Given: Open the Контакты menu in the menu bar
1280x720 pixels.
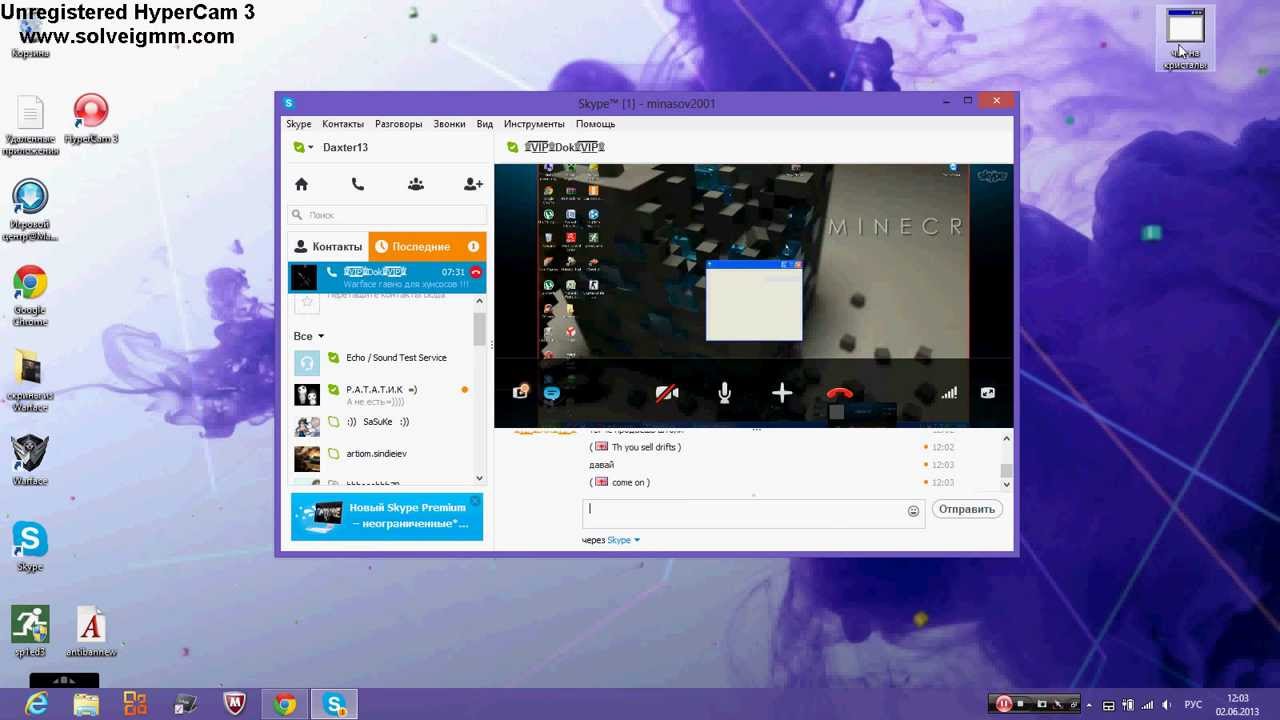Looking at the screenshot, I should pyautogui.click(x=343, y=124).
